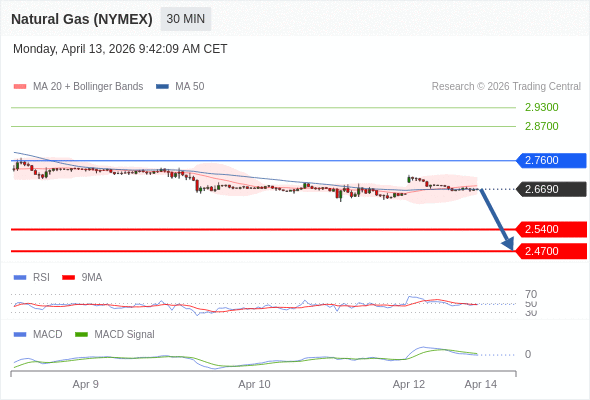Viewport: 590px width, 400px height.
Task: Click the Apr 9 date axis label
Action: click(x=85, y=384)
